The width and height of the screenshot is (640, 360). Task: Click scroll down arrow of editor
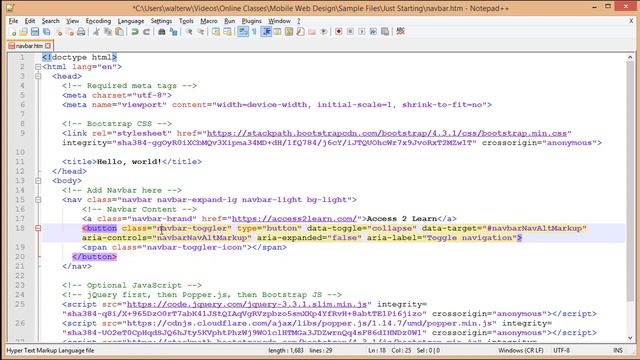[630, 338]
